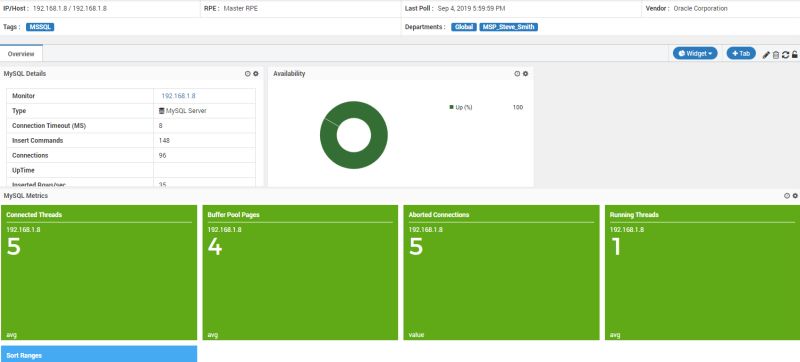Click the IP/Host address value
Screen dimensions: 800x362
[x=70, y=9]
